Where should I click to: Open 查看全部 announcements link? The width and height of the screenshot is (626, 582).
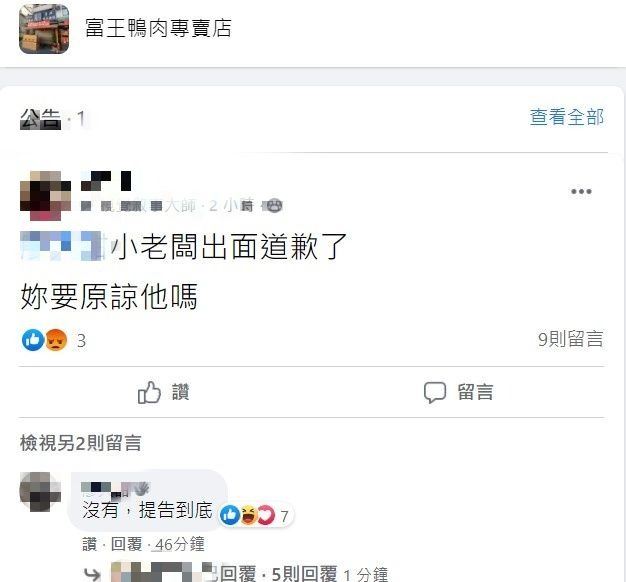567,117
